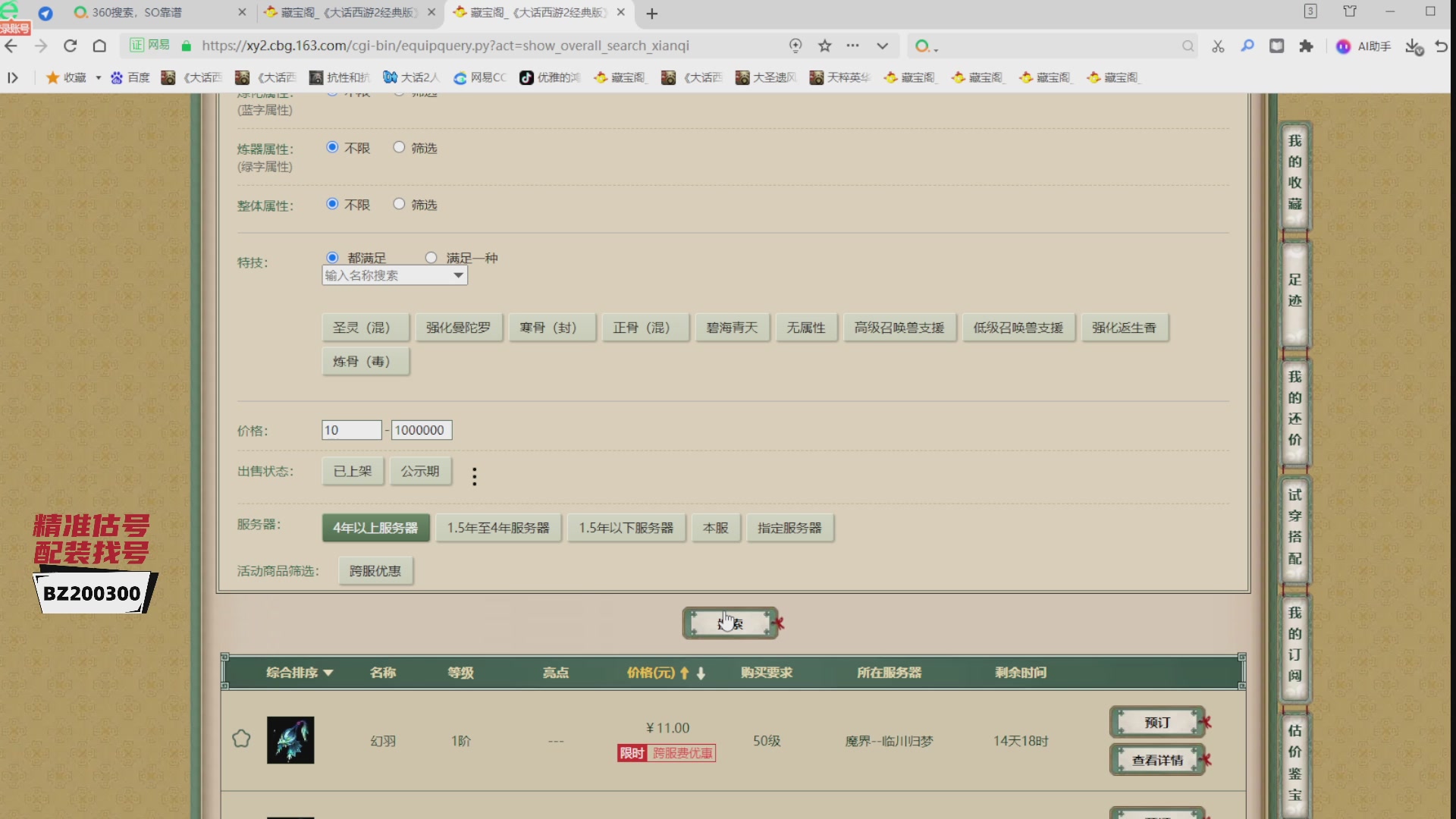Choose the 碧海青天 skill tag
1456x819 pixels.
pos(733,328)
